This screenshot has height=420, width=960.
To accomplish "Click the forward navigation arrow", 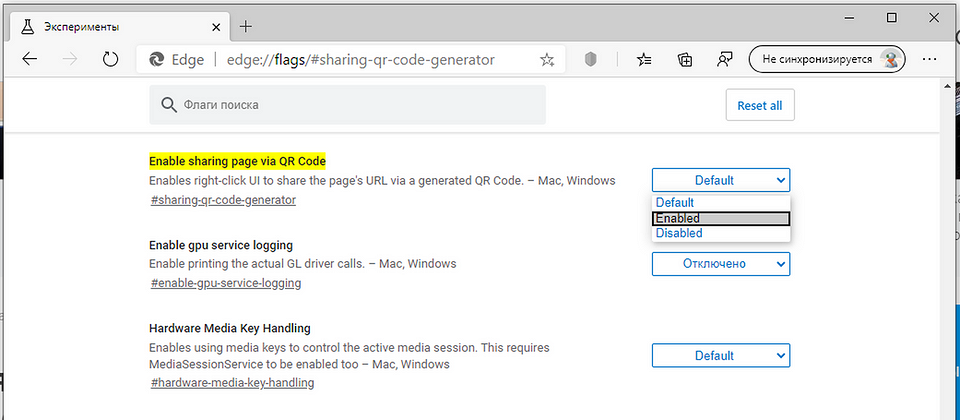I will tap(70, 59).
